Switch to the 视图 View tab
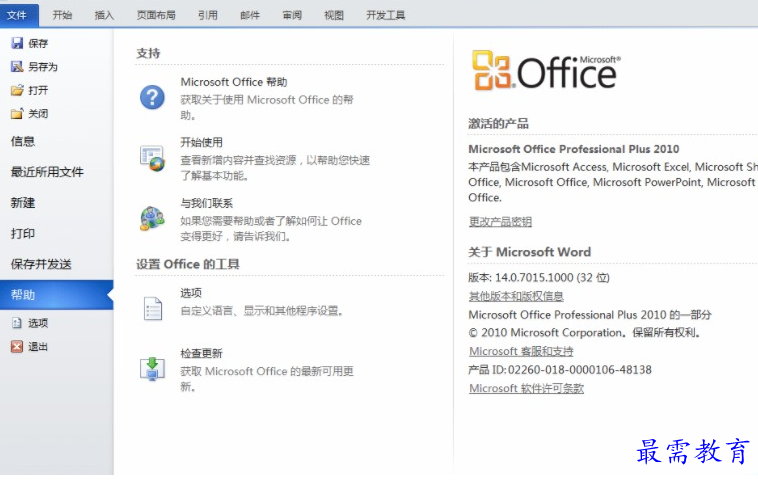Screen dimensions: 758x483 tap(334, 15)
